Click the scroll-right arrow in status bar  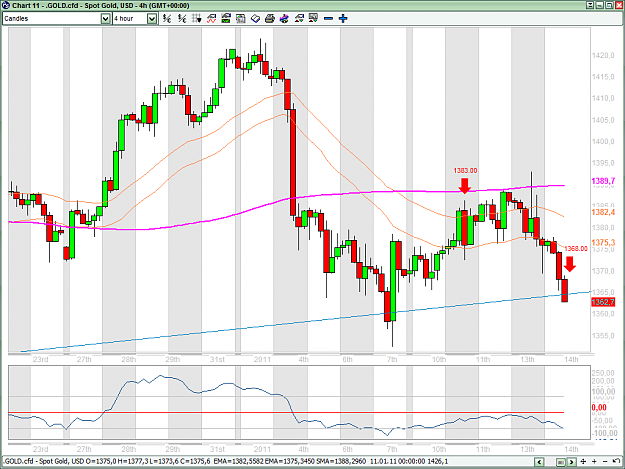point(572,462)
